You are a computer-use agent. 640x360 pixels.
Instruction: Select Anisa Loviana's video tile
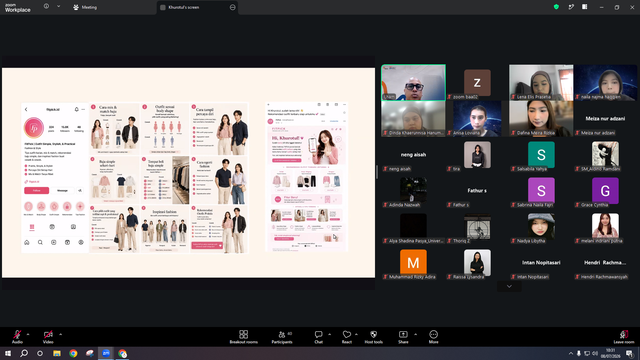(x=477, y=118)
